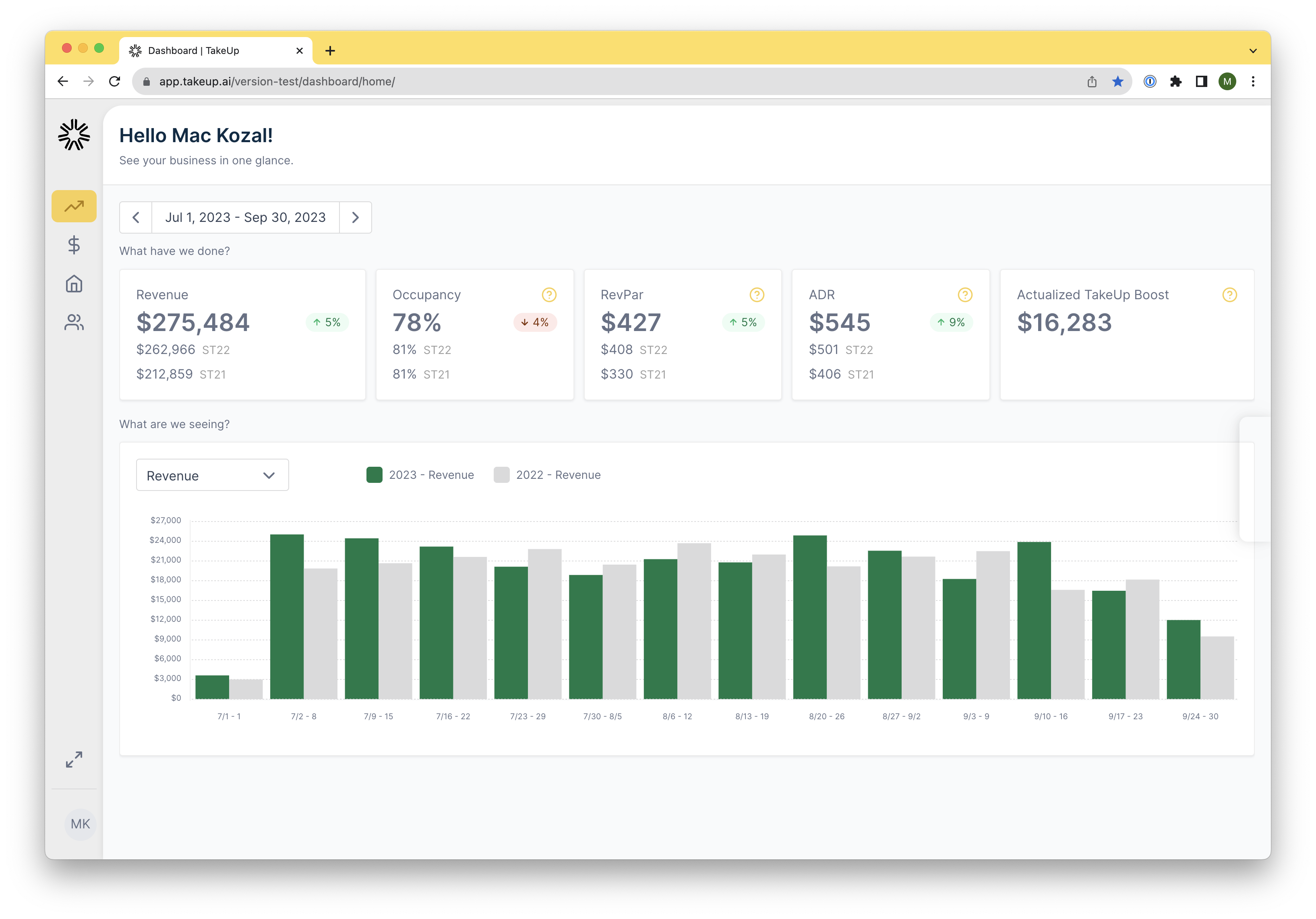Image resolution: width=1316 pixels, height=919 pixels.
Task: Advance to next date range period
Action: click(x=355, y=217)
